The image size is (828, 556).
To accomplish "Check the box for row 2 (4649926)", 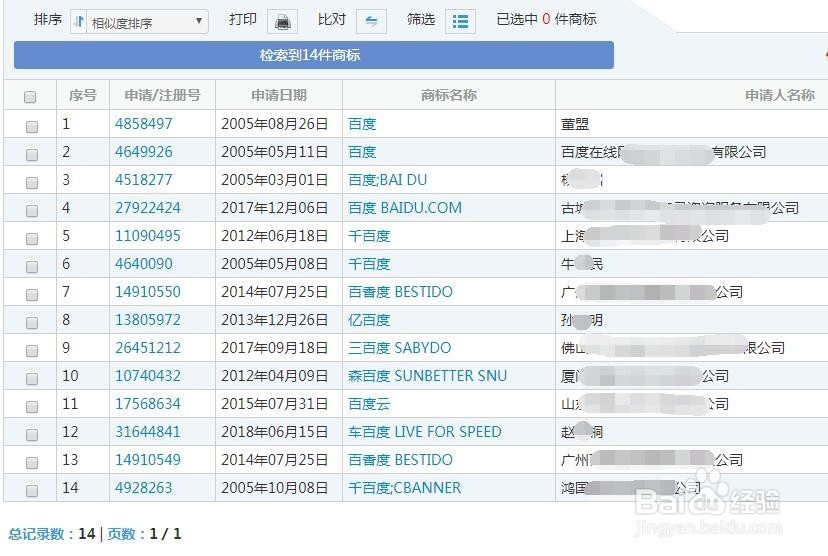I will click(32, 154).
